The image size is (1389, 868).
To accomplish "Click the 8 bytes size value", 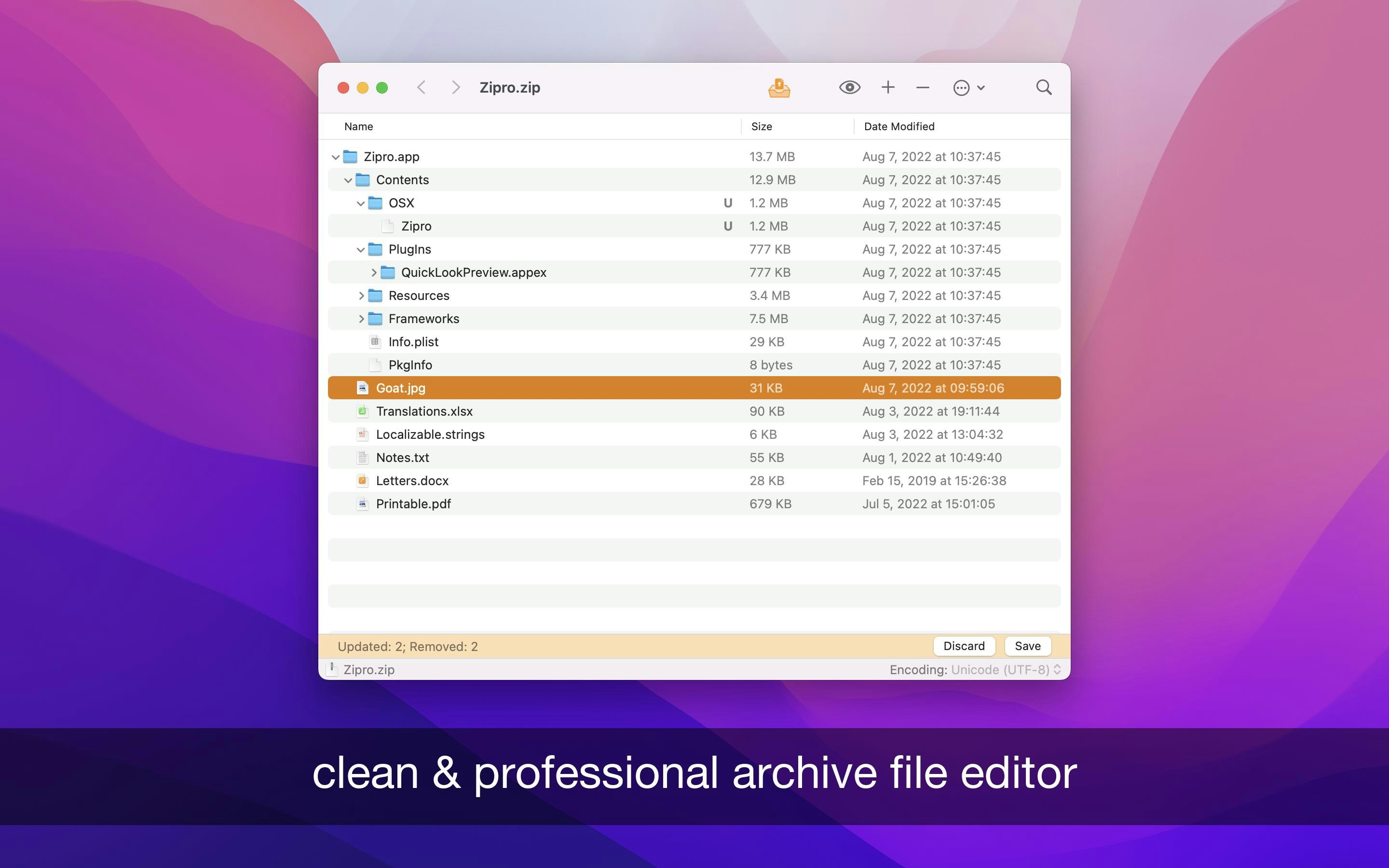I will (x=771, y=365).
